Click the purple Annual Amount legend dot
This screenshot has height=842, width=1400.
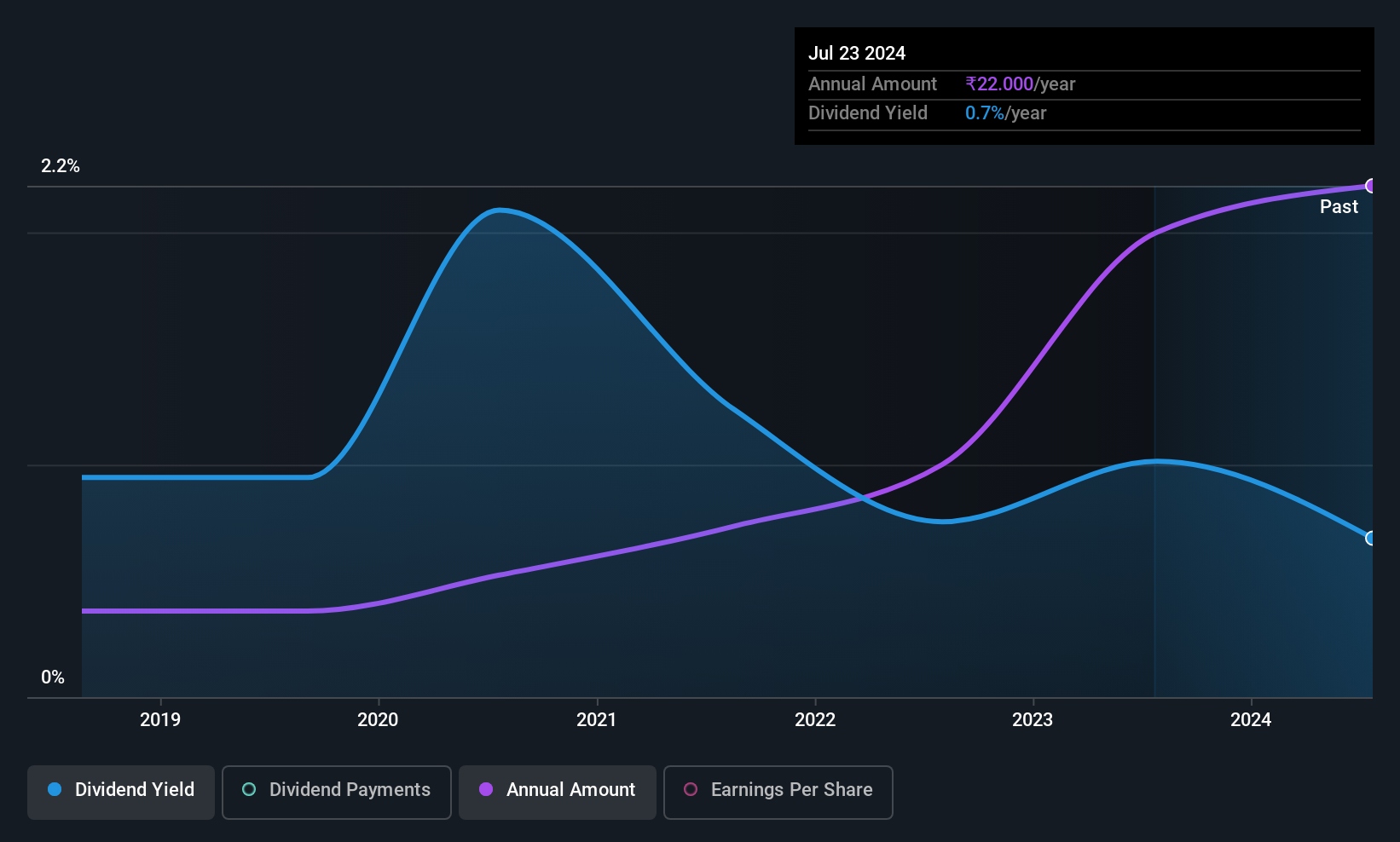pyautogui.click(x=486, y=789)
